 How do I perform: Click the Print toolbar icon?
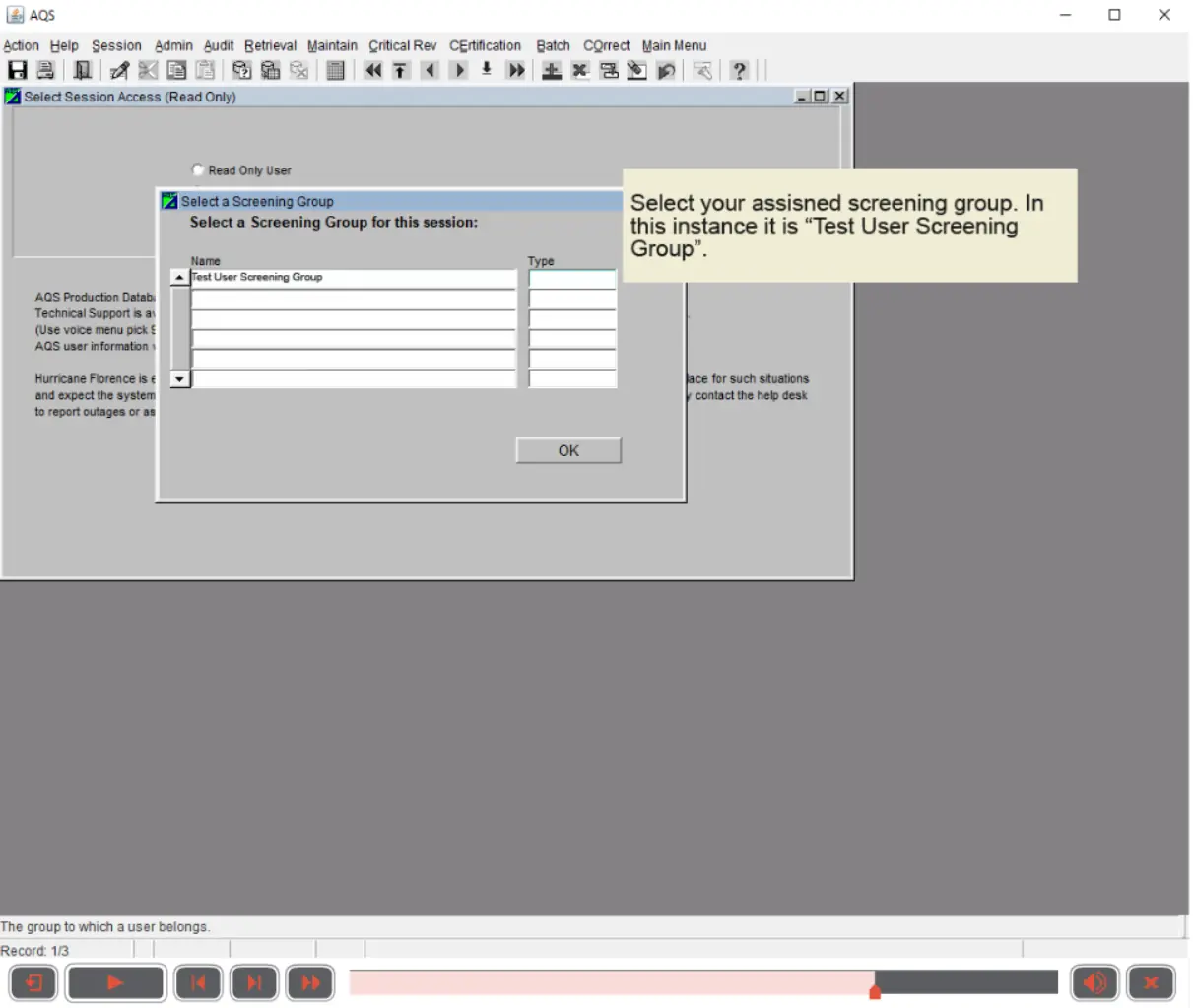coord(45,70)
